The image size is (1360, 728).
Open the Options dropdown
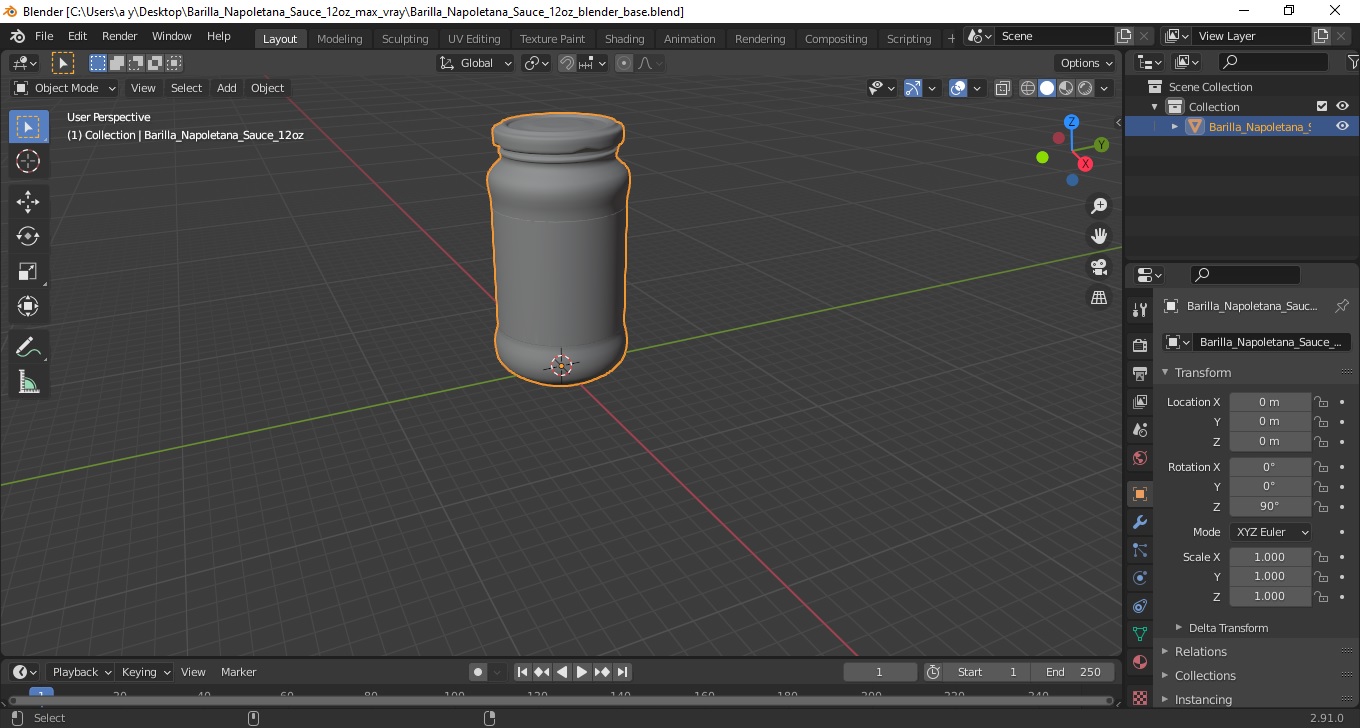[1087, 63]
